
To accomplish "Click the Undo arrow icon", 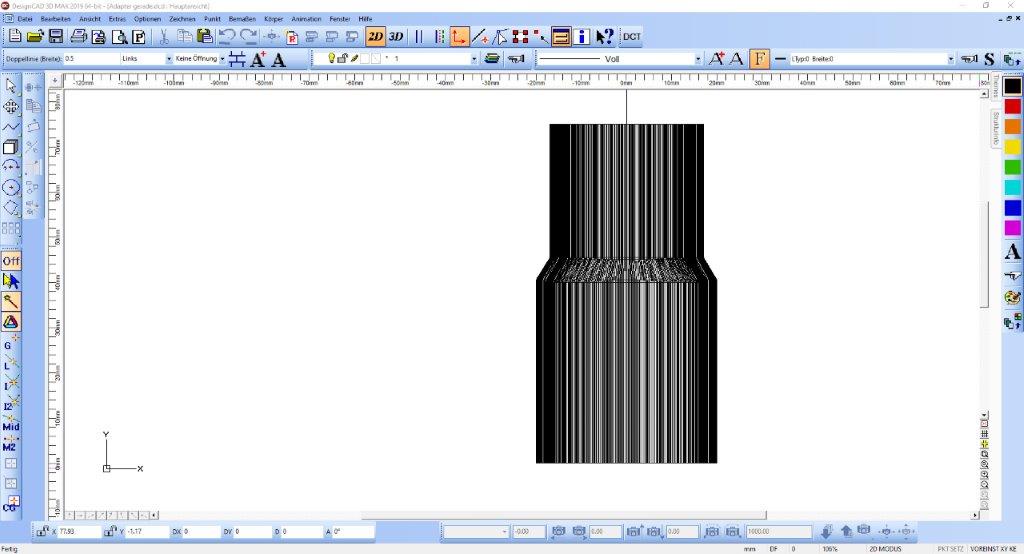I will [227, 37].
